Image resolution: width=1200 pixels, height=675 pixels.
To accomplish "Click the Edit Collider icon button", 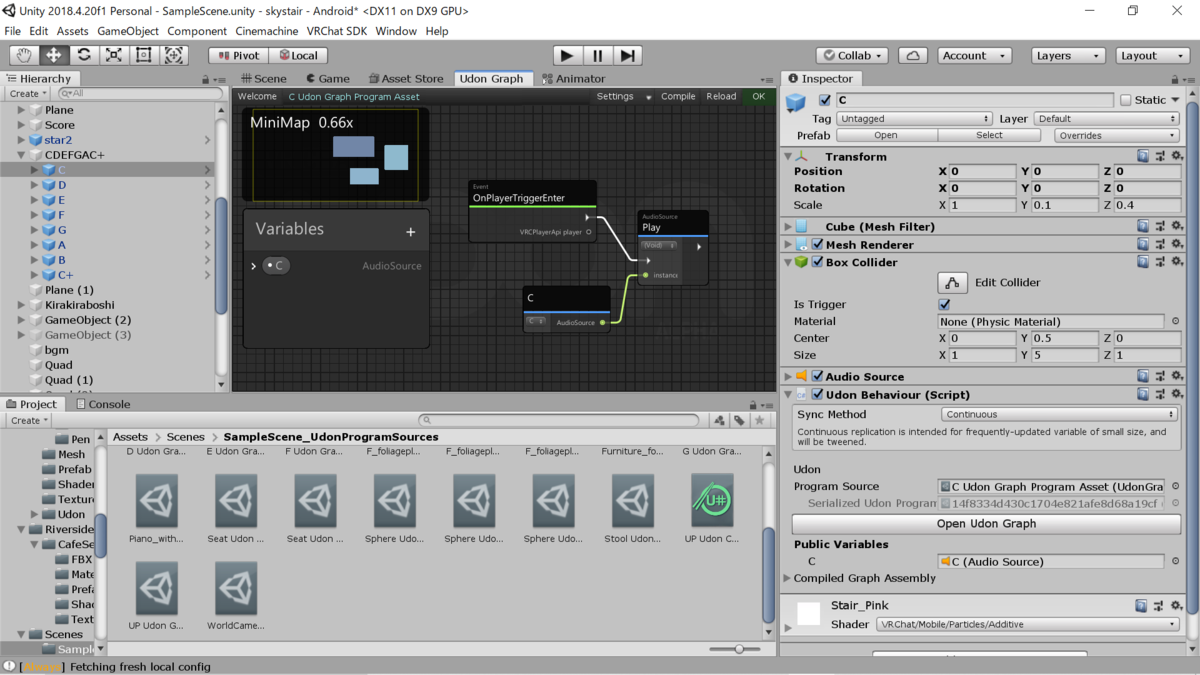I will click(x=952, y=283).
